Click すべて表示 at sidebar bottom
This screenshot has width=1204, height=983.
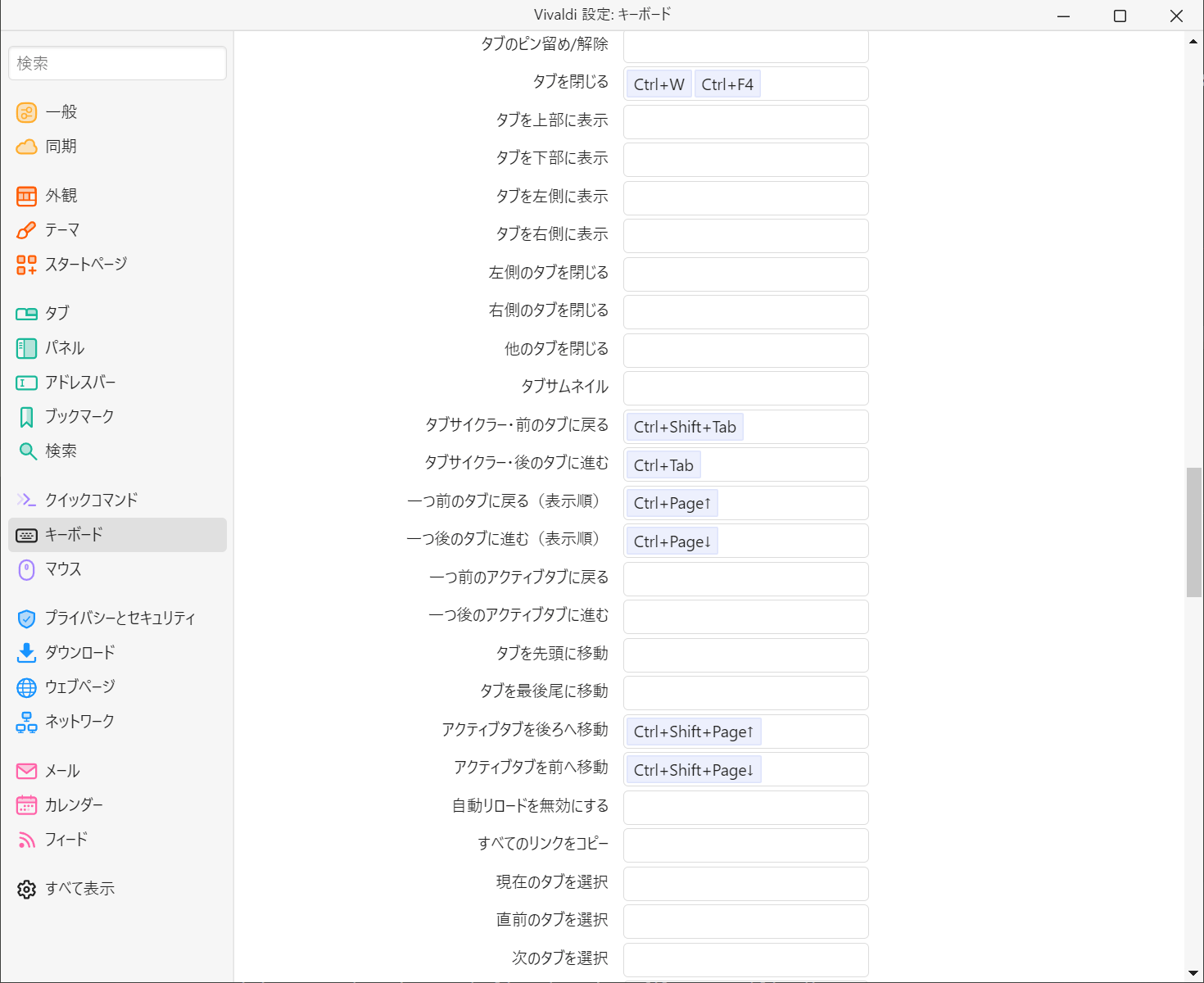pos(79,889)
